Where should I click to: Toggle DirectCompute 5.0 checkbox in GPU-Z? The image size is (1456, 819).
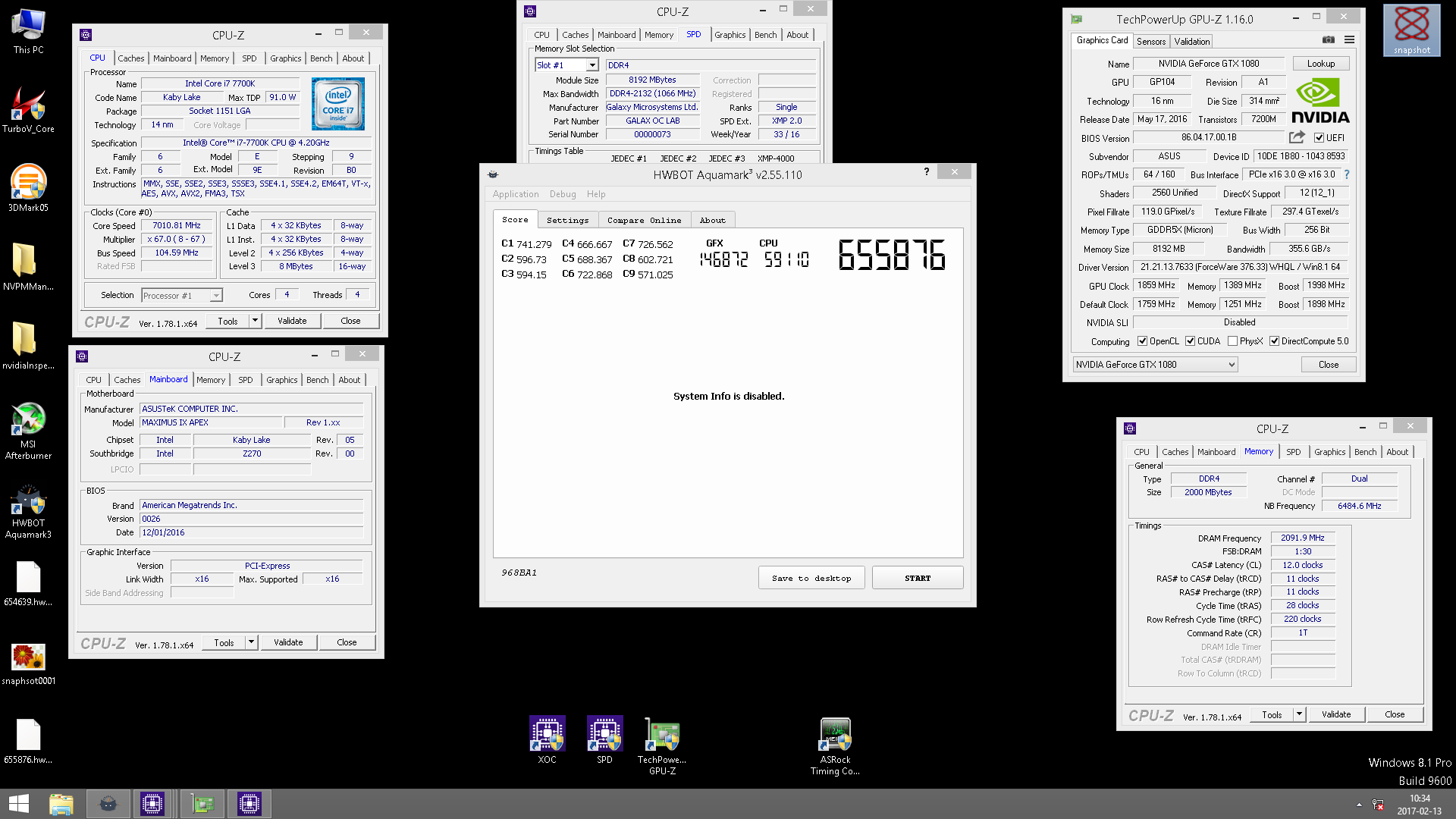1274,341
